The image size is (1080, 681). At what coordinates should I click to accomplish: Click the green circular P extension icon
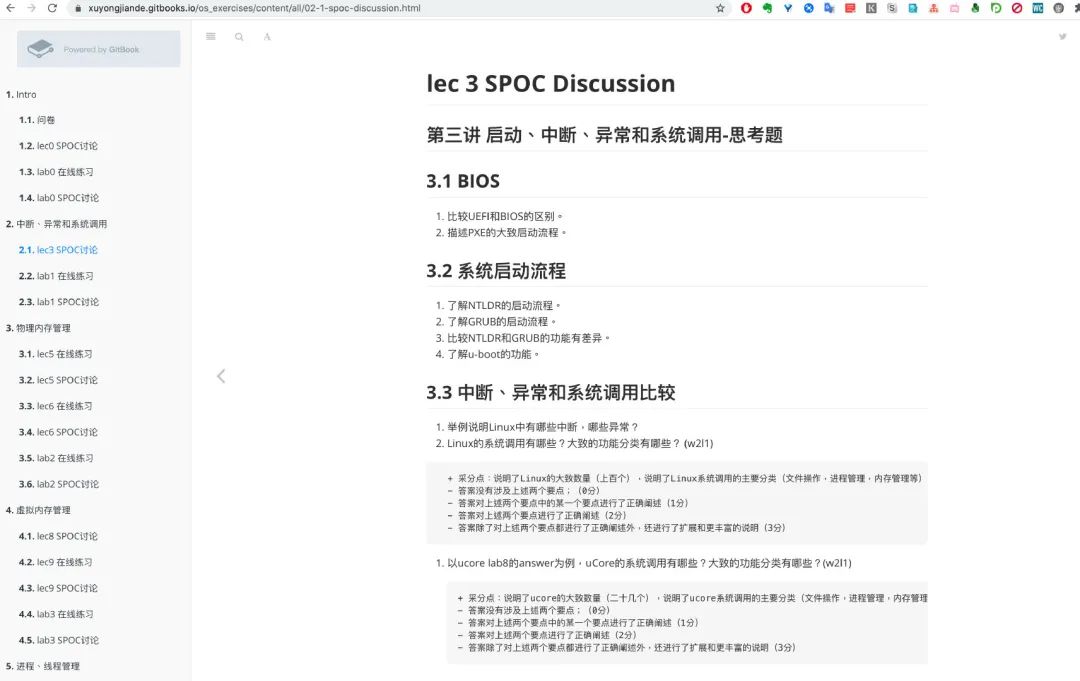click(x=996, y=8)
